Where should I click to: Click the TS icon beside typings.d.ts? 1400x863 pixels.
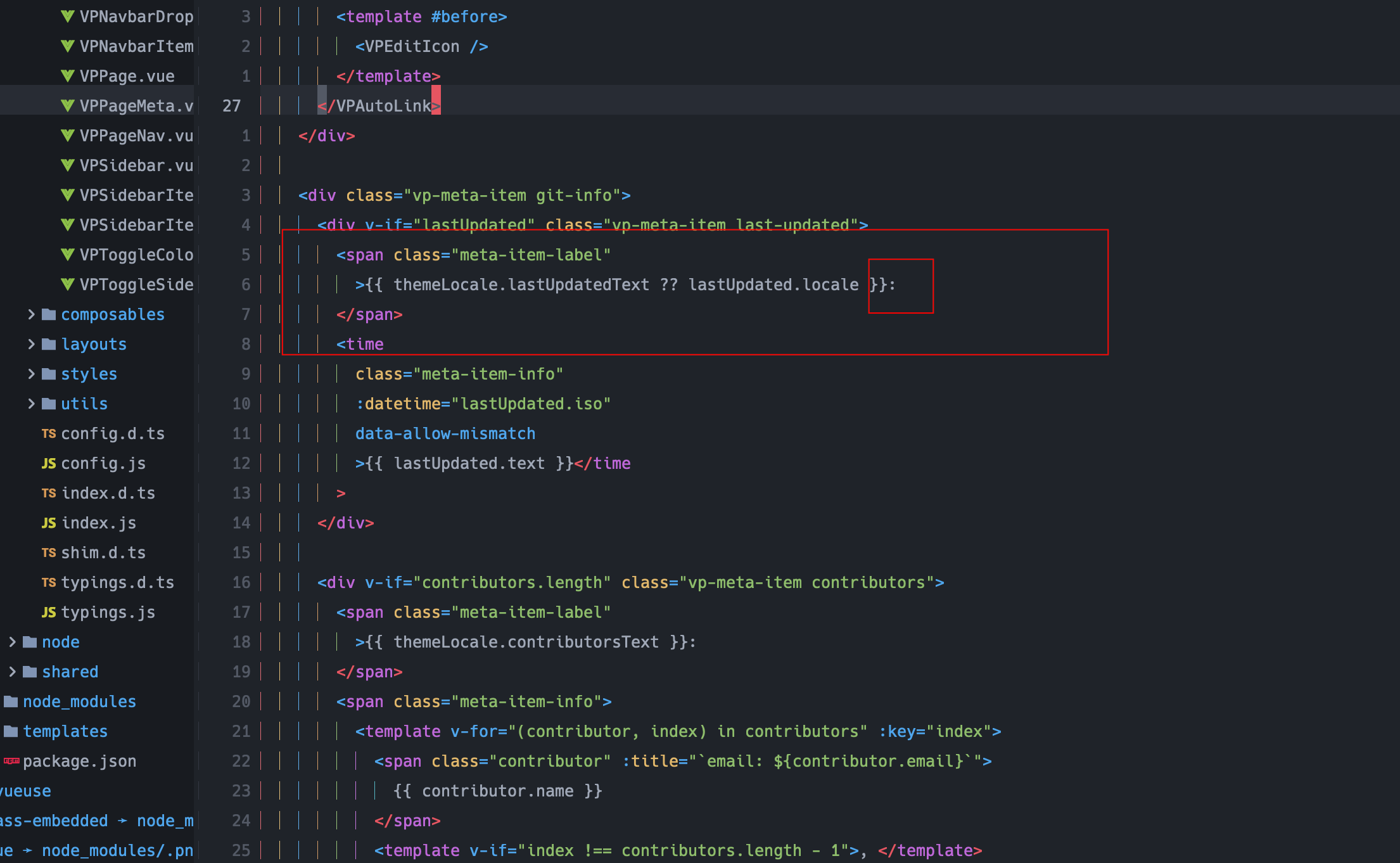(49, 582)
